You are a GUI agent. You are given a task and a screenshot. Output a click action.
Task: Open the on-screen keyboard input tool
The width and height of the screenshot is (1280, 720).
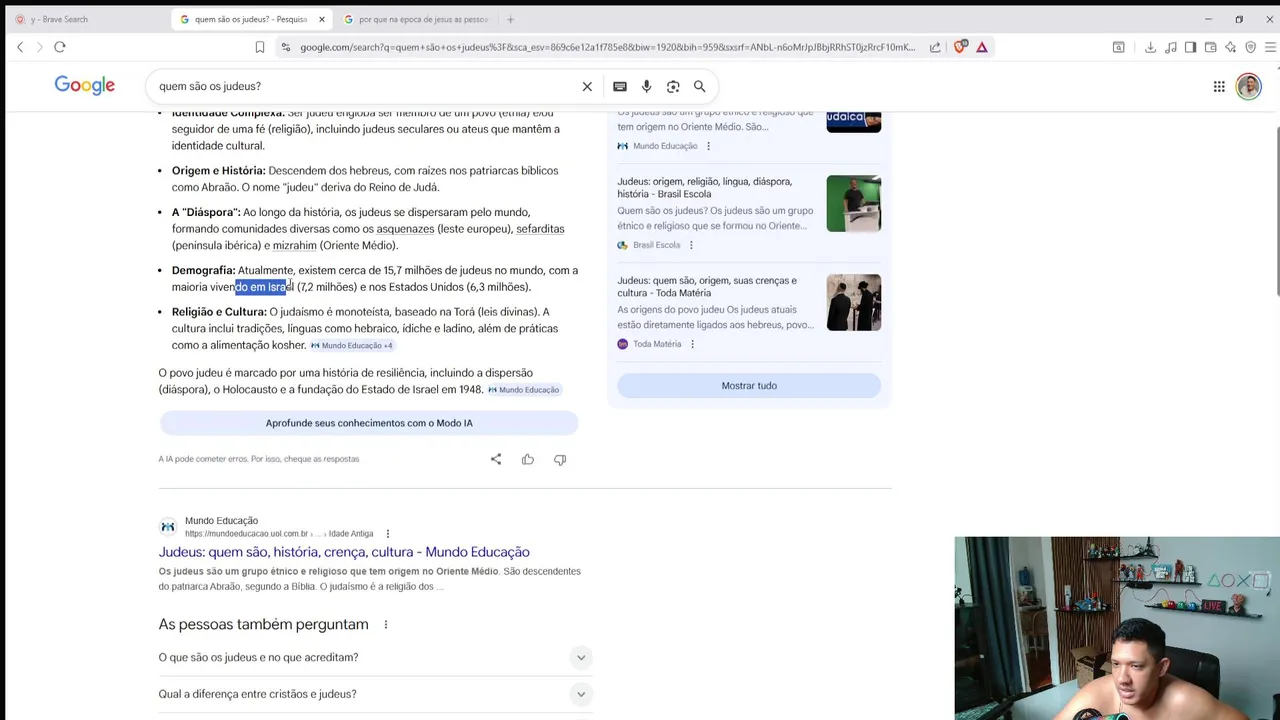pos(620,86)
